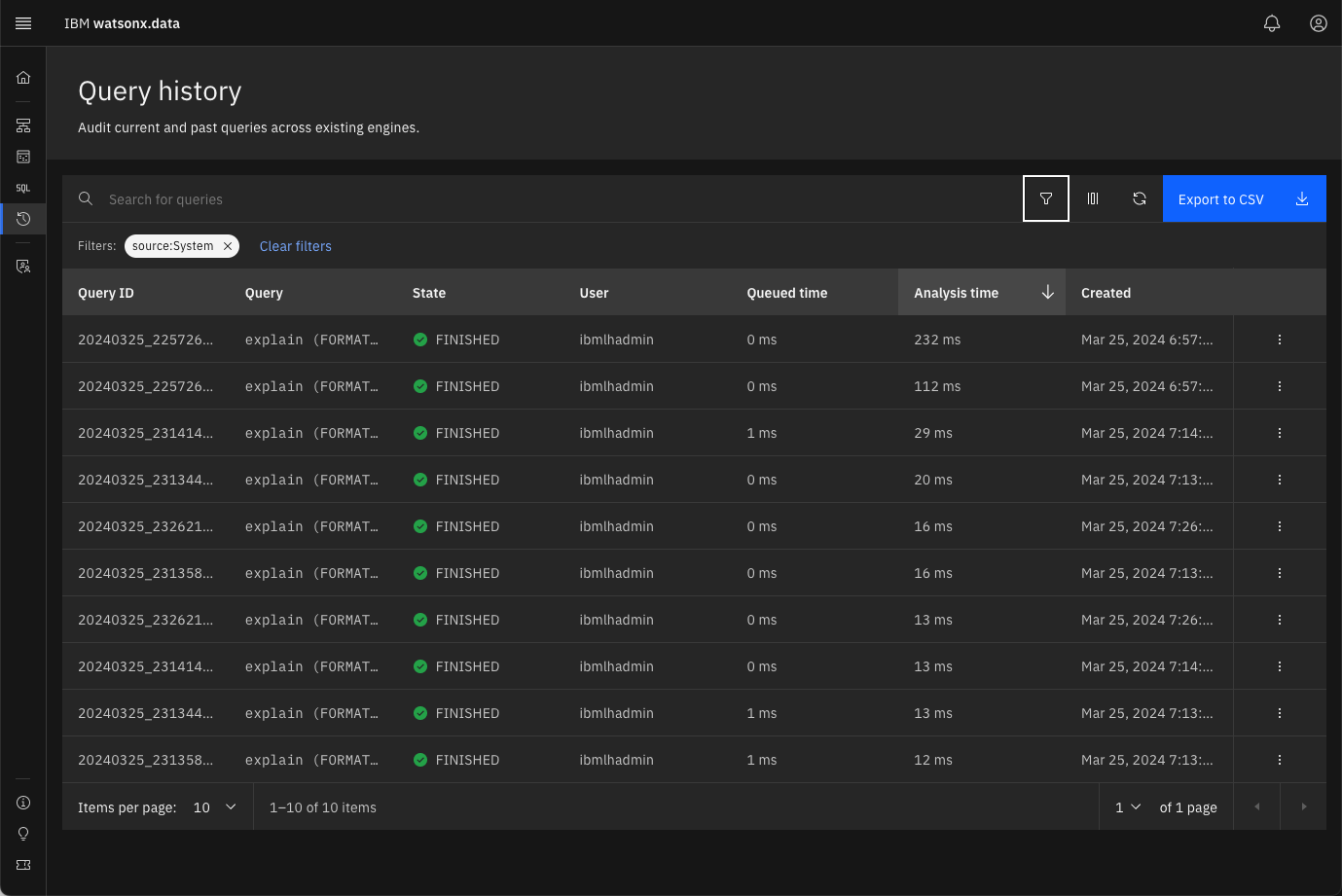This screenshot has height=896, width=1342.
Task: Click the download arrow on Export
Action: [x=1302, y=198]
